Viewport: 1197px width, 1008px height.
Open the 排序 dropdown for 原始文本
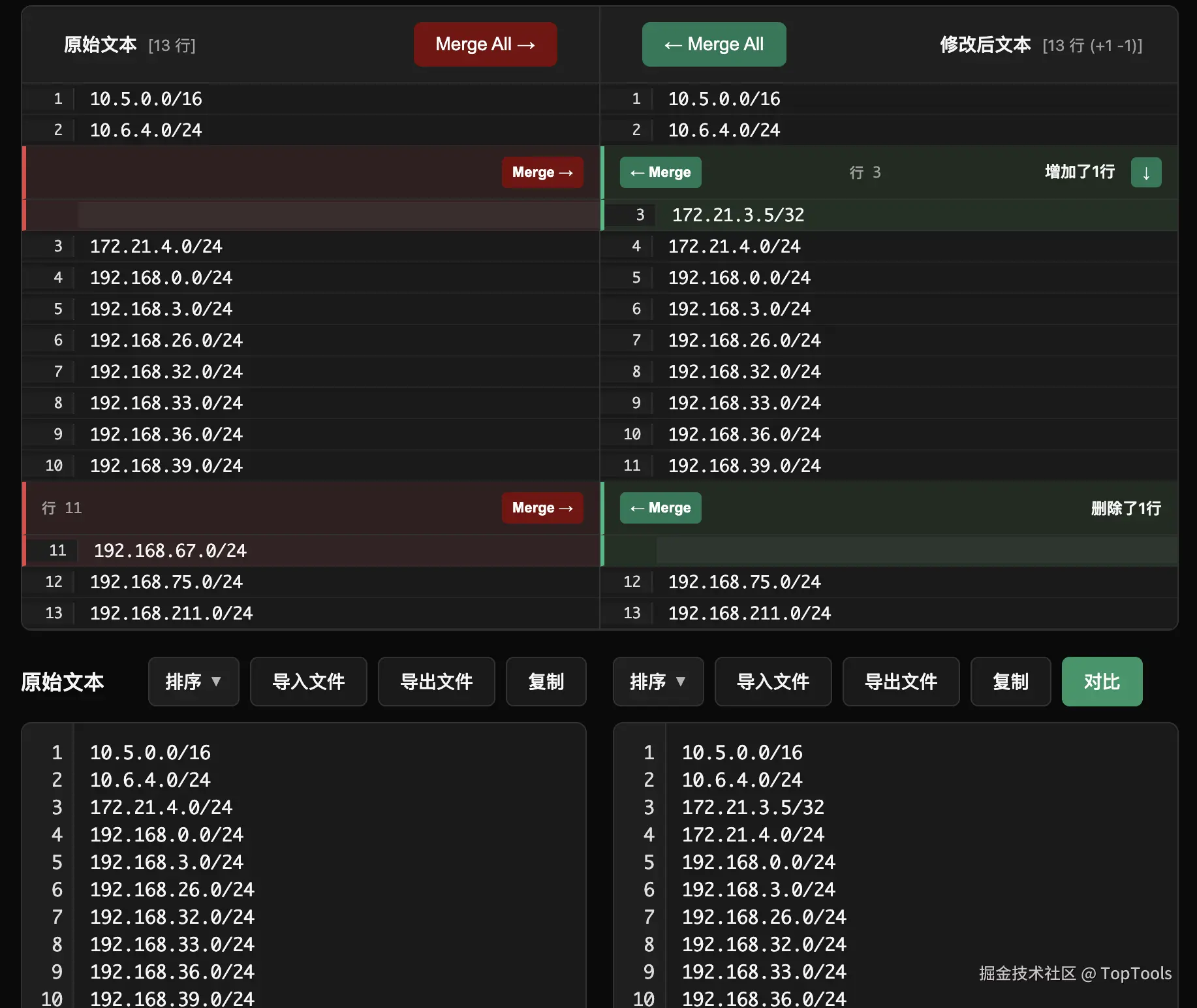(194, 682)
